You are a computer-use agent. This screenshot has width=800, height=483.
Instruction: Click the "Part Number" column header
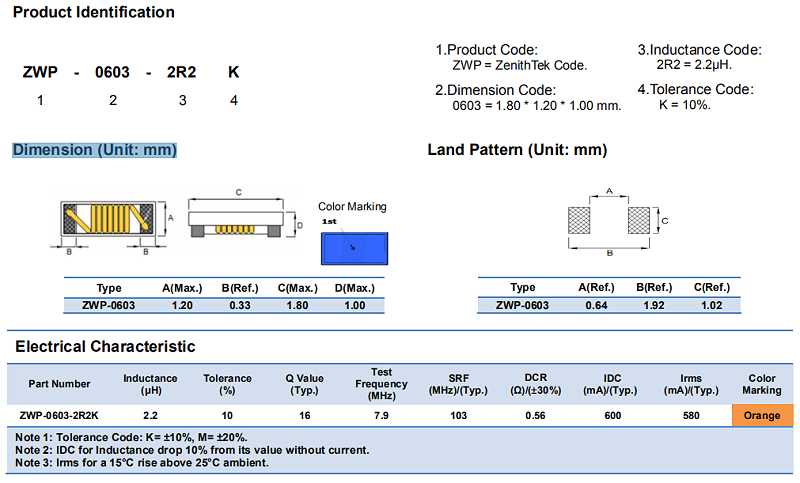[59, 384]
